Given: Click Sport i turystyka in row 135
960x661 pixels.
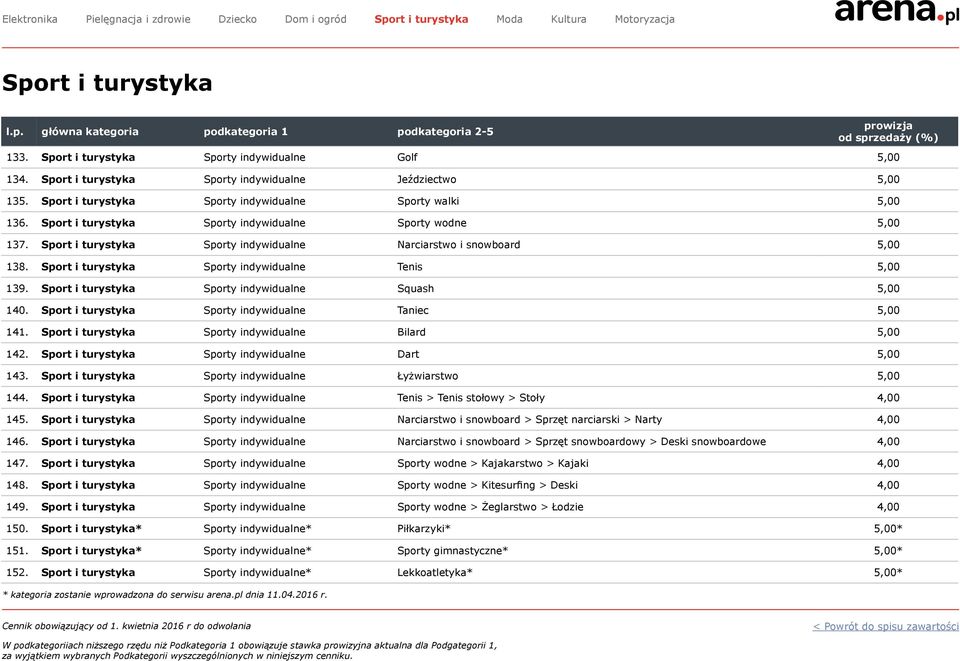Looking at the screenshot, I should click(x=88, y=201).
